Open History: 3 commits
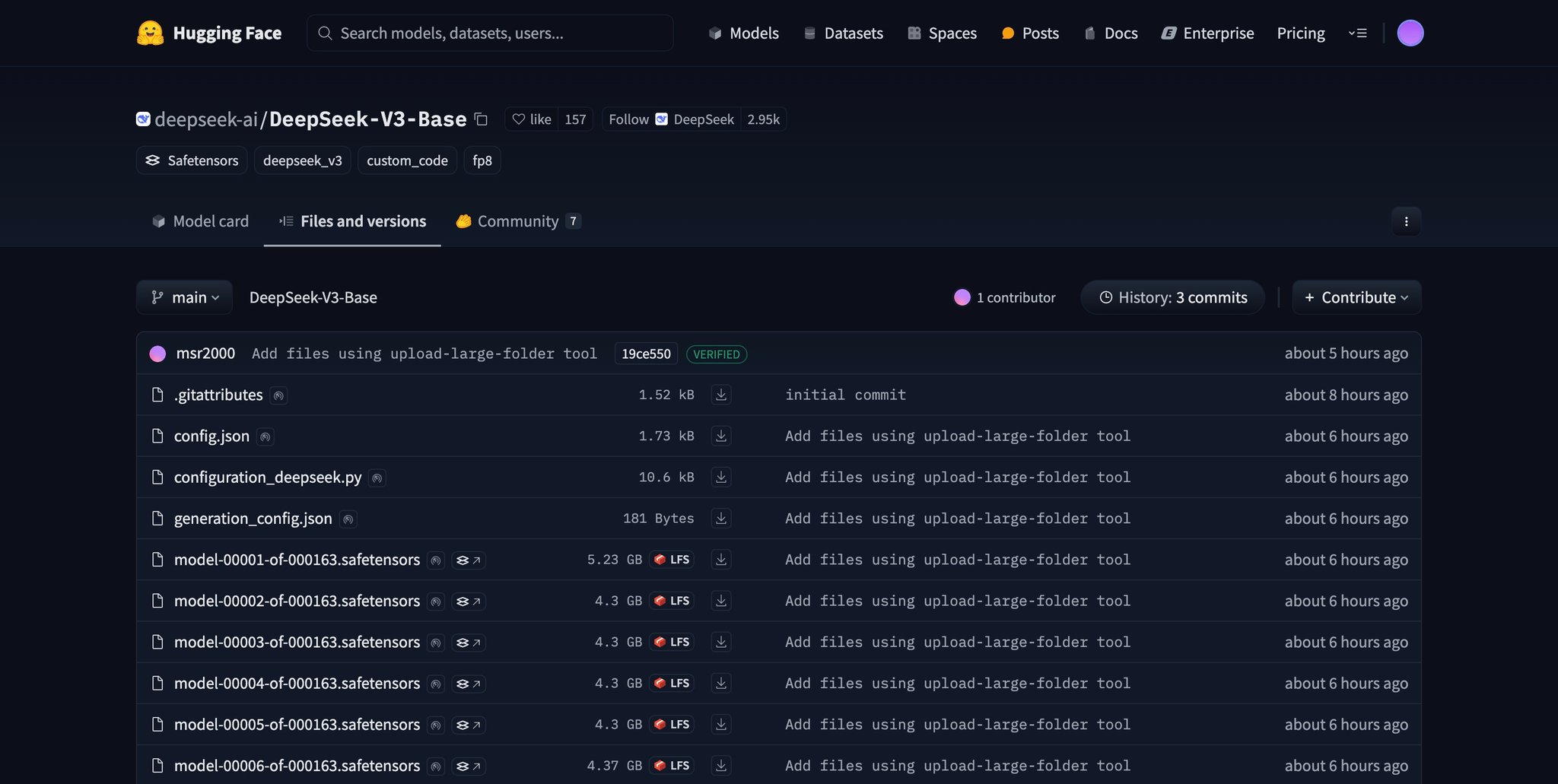This screenshot has height=784, width=1558. pyautogui.click(x=1172, y=297)
